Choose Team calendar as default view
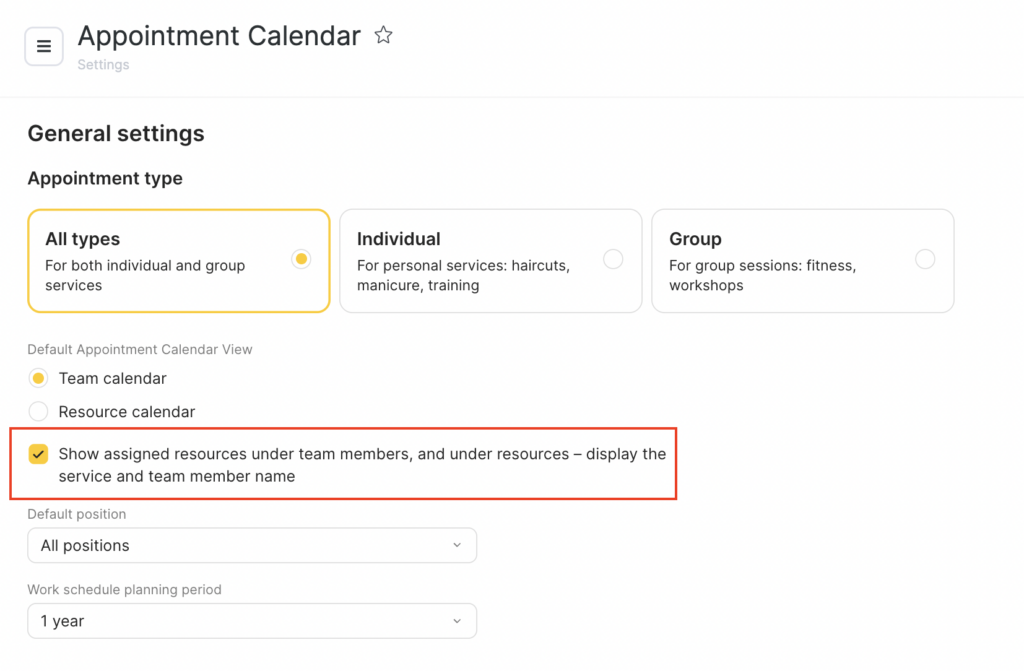The height and width of the screenshot is (671, 1024). pos(38,378)
